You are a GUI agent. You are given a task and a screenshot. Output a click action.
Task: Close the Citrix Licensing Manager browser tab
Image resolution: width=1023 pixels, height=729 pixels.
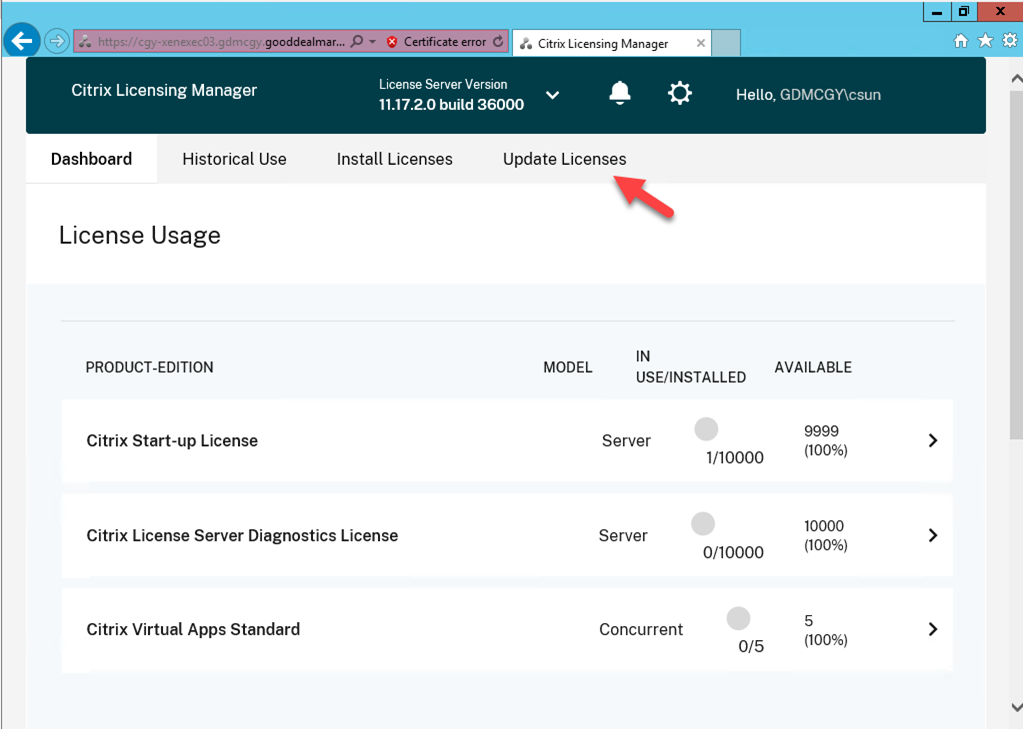click(700, 43)
